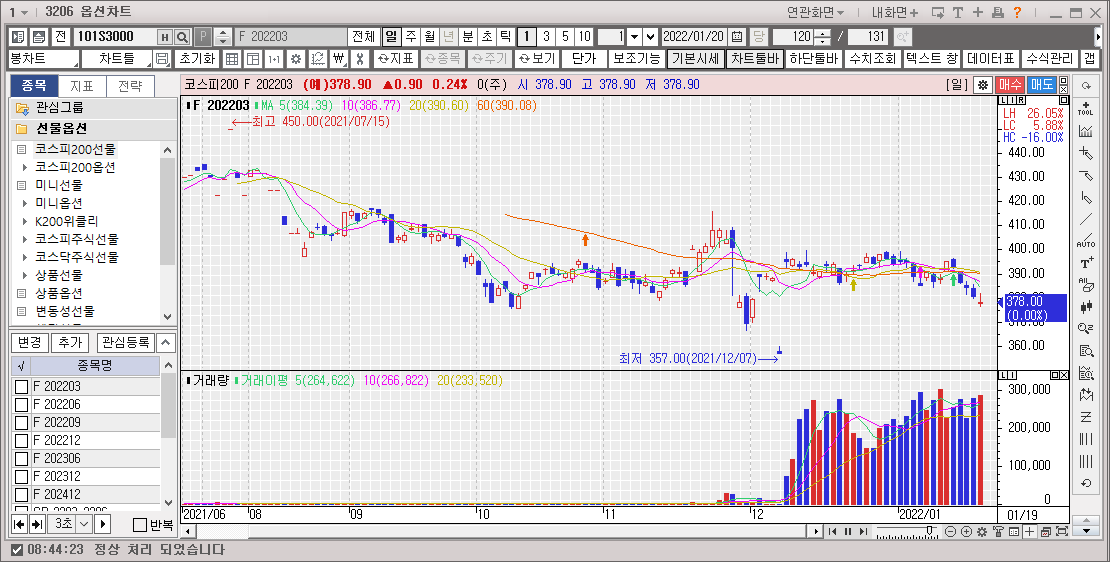1110x562 pixels.
Task: Click the fullscreen expand icon at bottom right
Action: tap(1062, 532)
